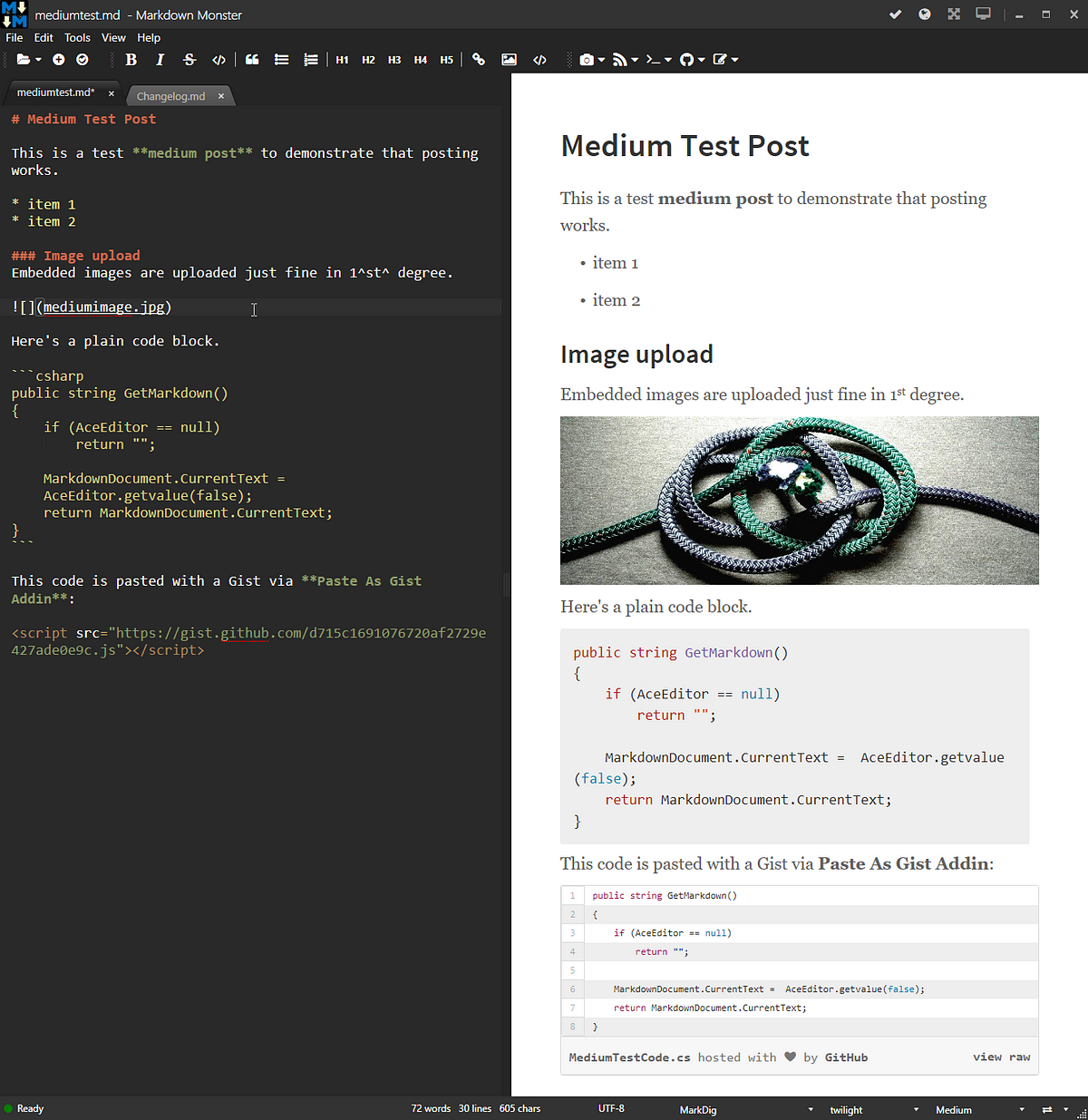Apply H5 heading
This screenshot has height=1120, width=1088.
(x=447, y=60)
